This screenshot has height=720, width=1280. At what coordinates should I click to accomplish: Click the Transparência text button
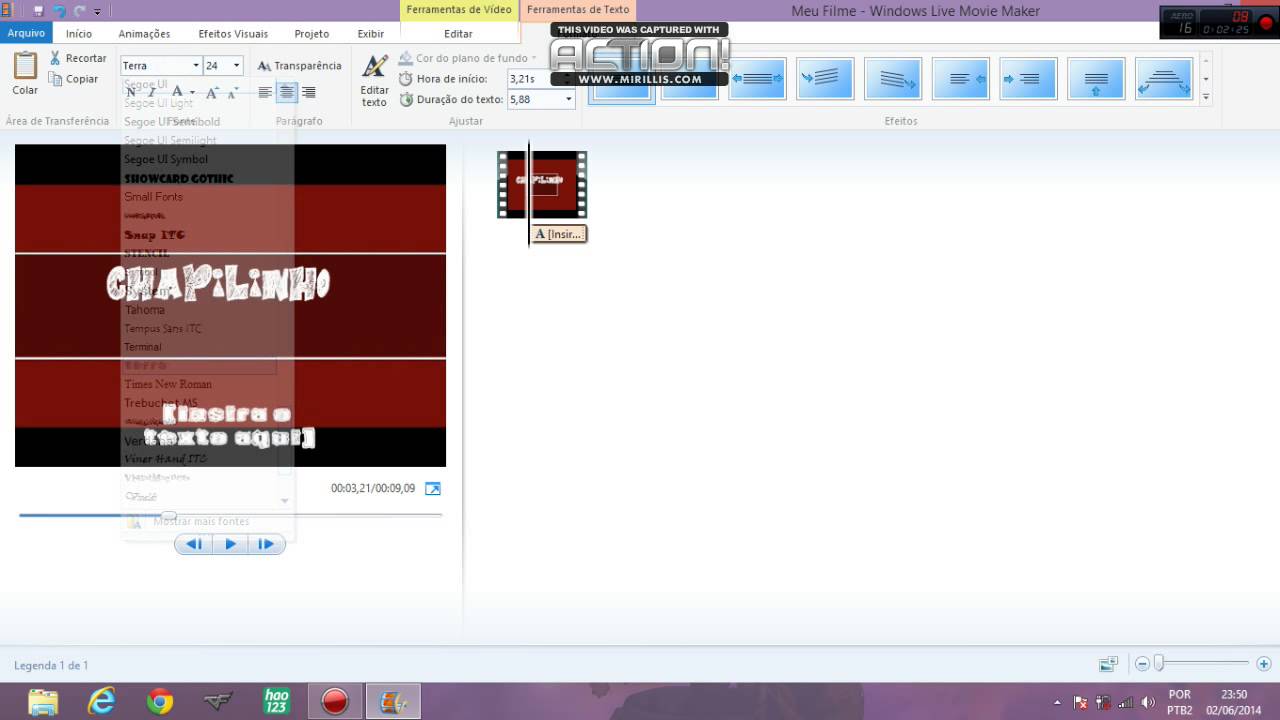(299, 66)
